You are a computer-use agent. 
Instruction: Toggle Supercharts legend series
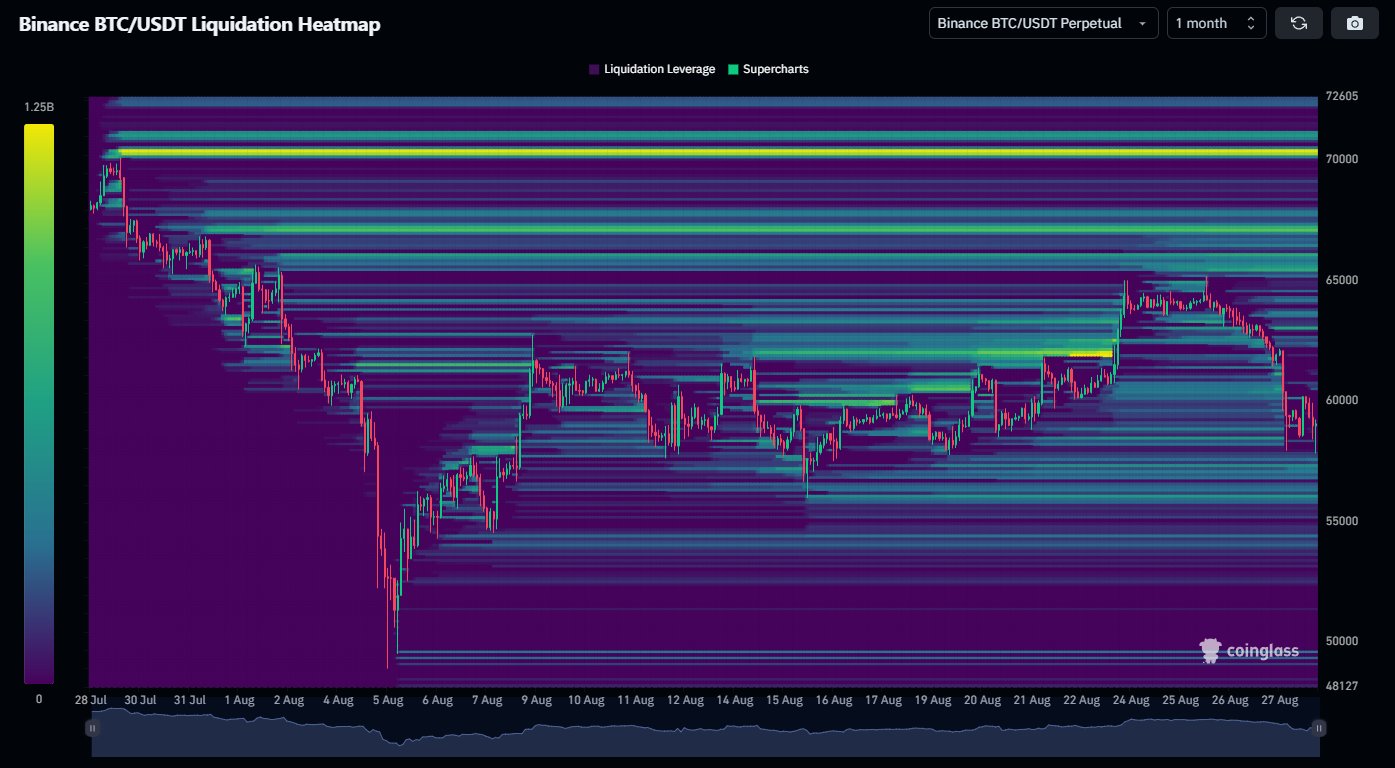[x=768, y=69]
